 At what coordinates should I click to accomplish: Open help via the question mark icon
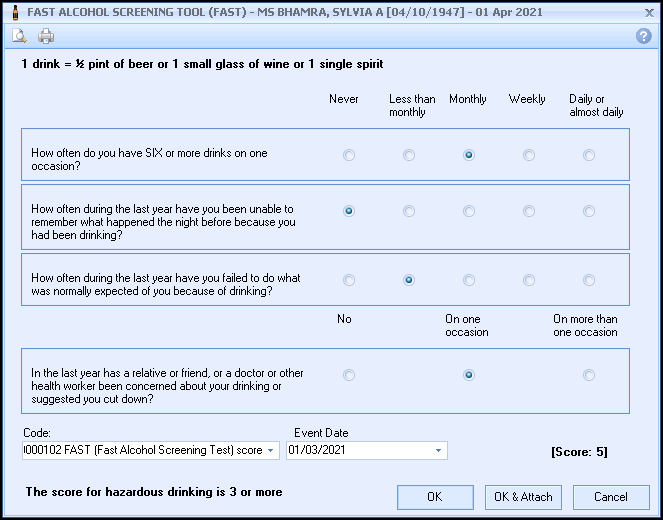[643, 36]
